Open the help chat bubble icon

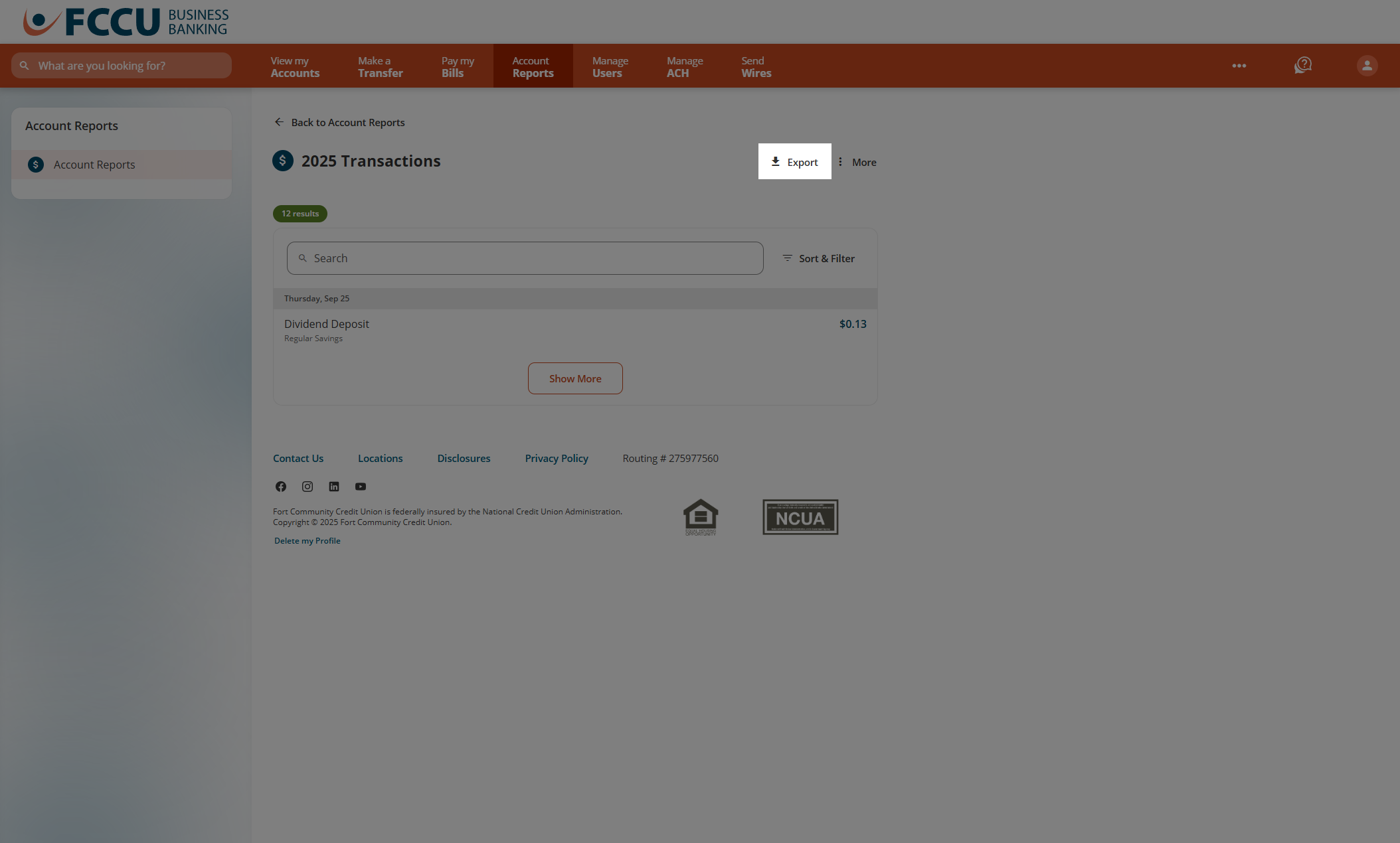(x=1302, y=65)
